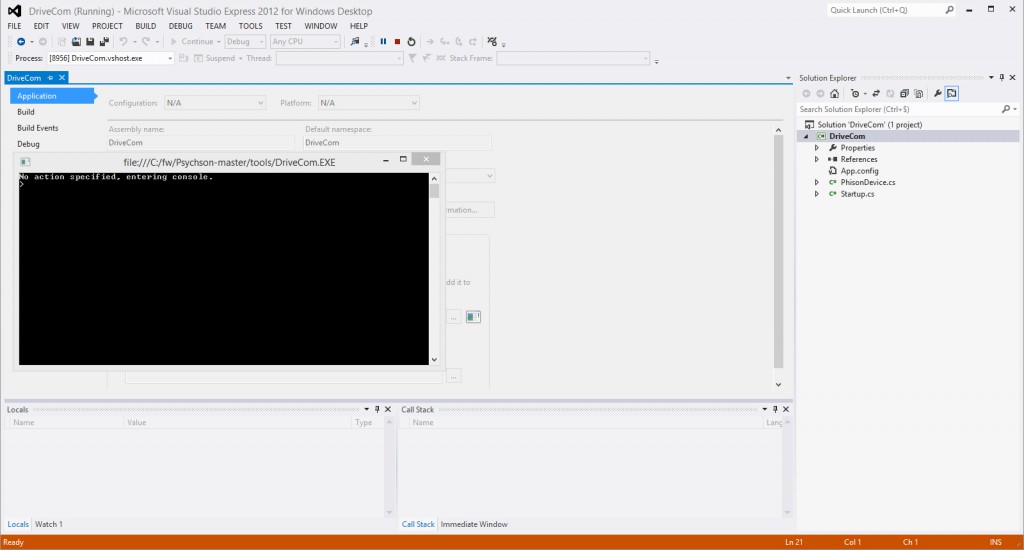Expand the PhisonDevice.cs node
Image resolution: width=1024 pixels, height=550 pixels.
click(x=816, y=183)
